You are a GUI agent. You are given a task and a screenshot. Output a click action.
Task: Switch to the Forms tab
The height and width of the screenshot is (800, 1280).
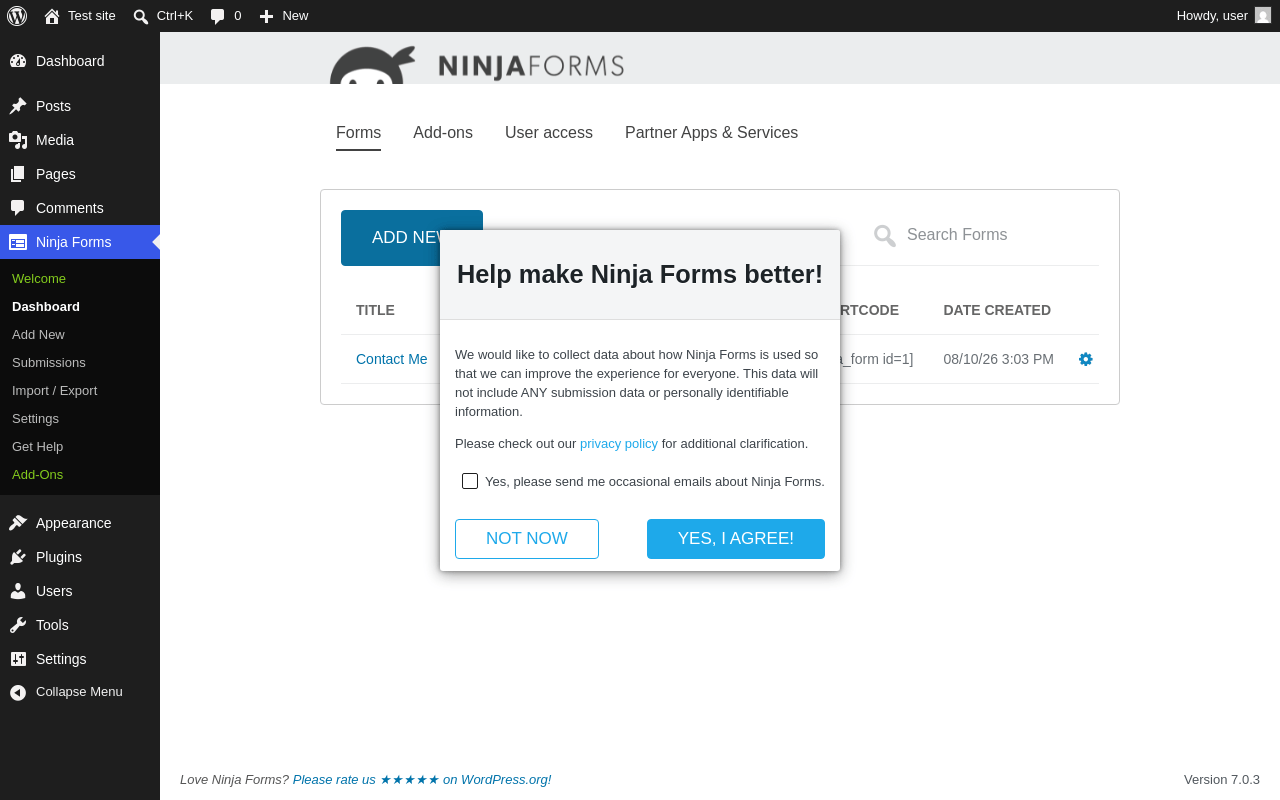[x=358, y=133]
